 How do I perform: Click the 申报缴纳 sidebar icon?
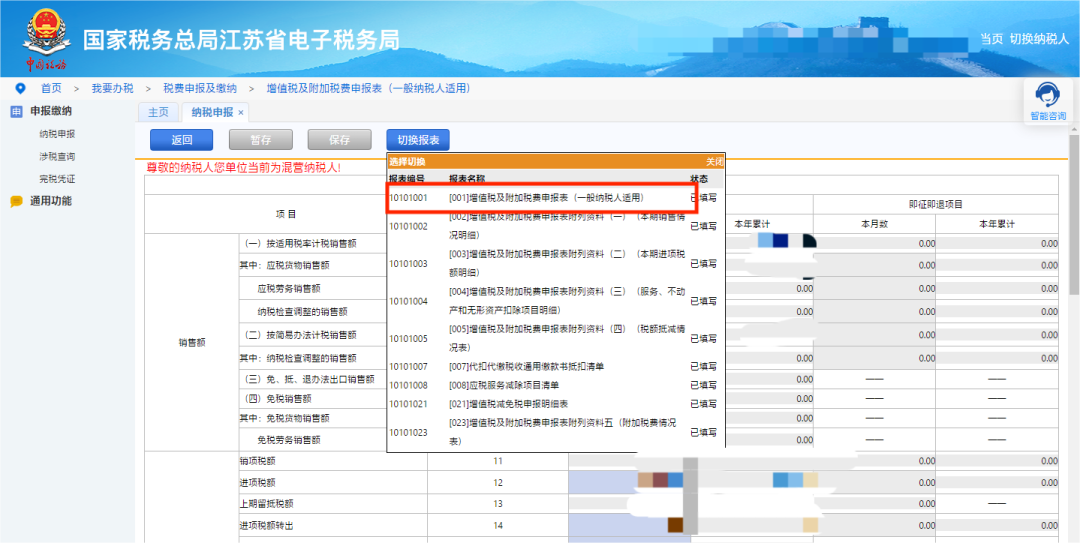coord(17,112)
